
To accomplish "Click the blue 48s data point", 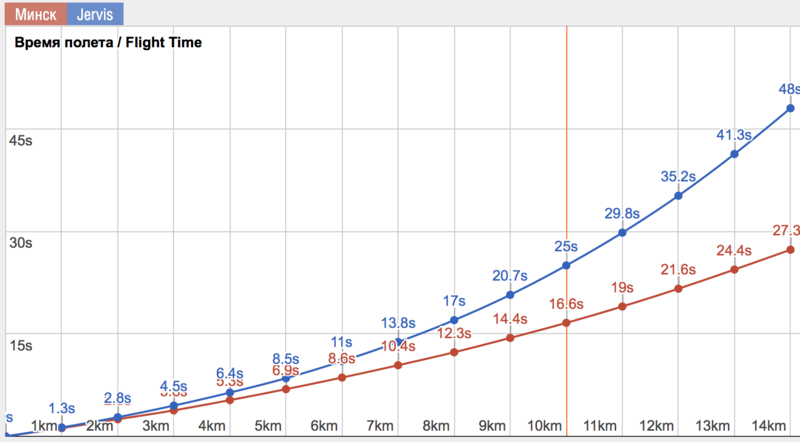I will pyautogui.click(x=790, y=108).
